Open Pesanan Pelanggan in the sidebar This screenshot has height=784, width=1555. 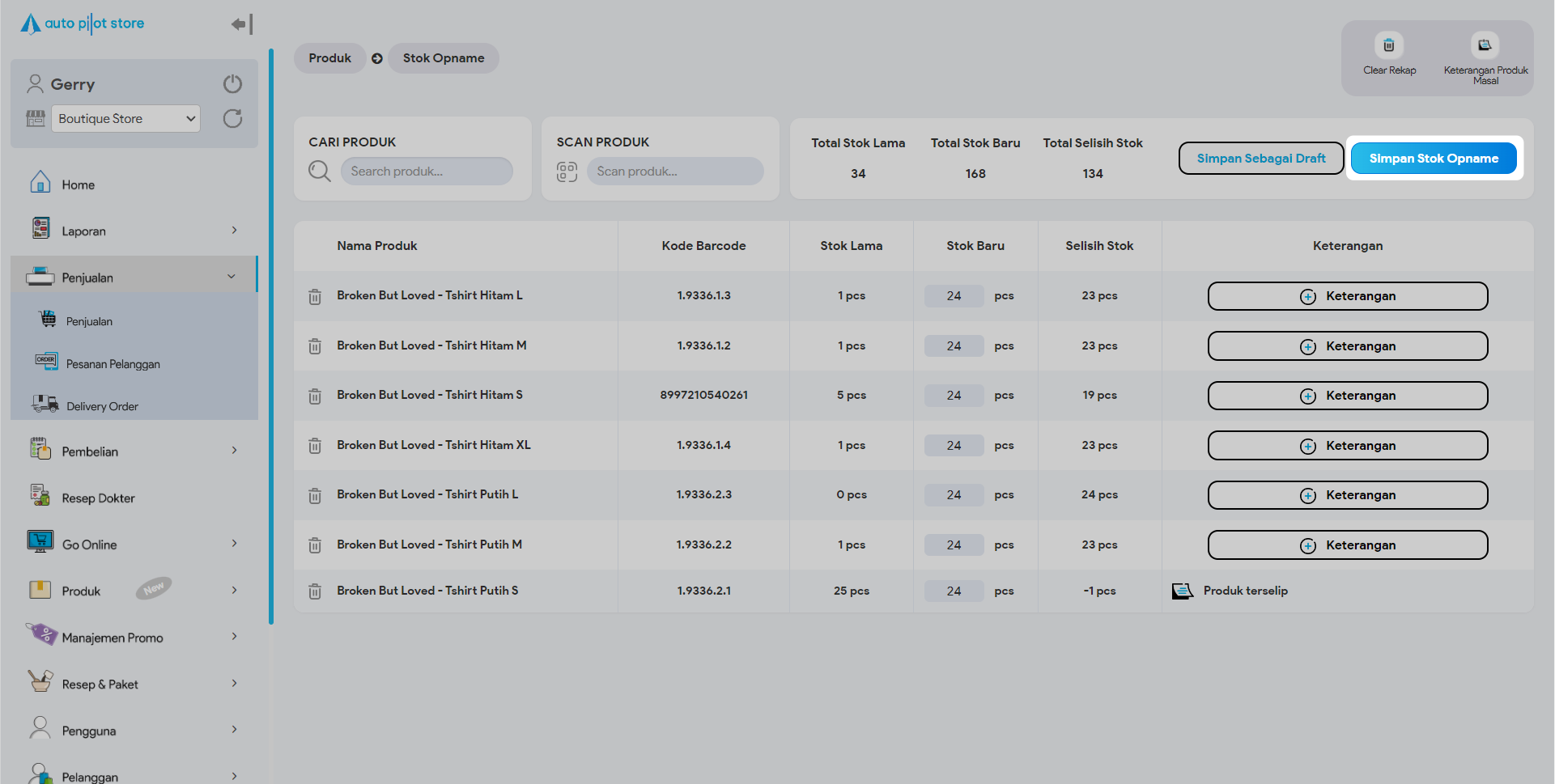pyautogui.click(x=113, y=364)
